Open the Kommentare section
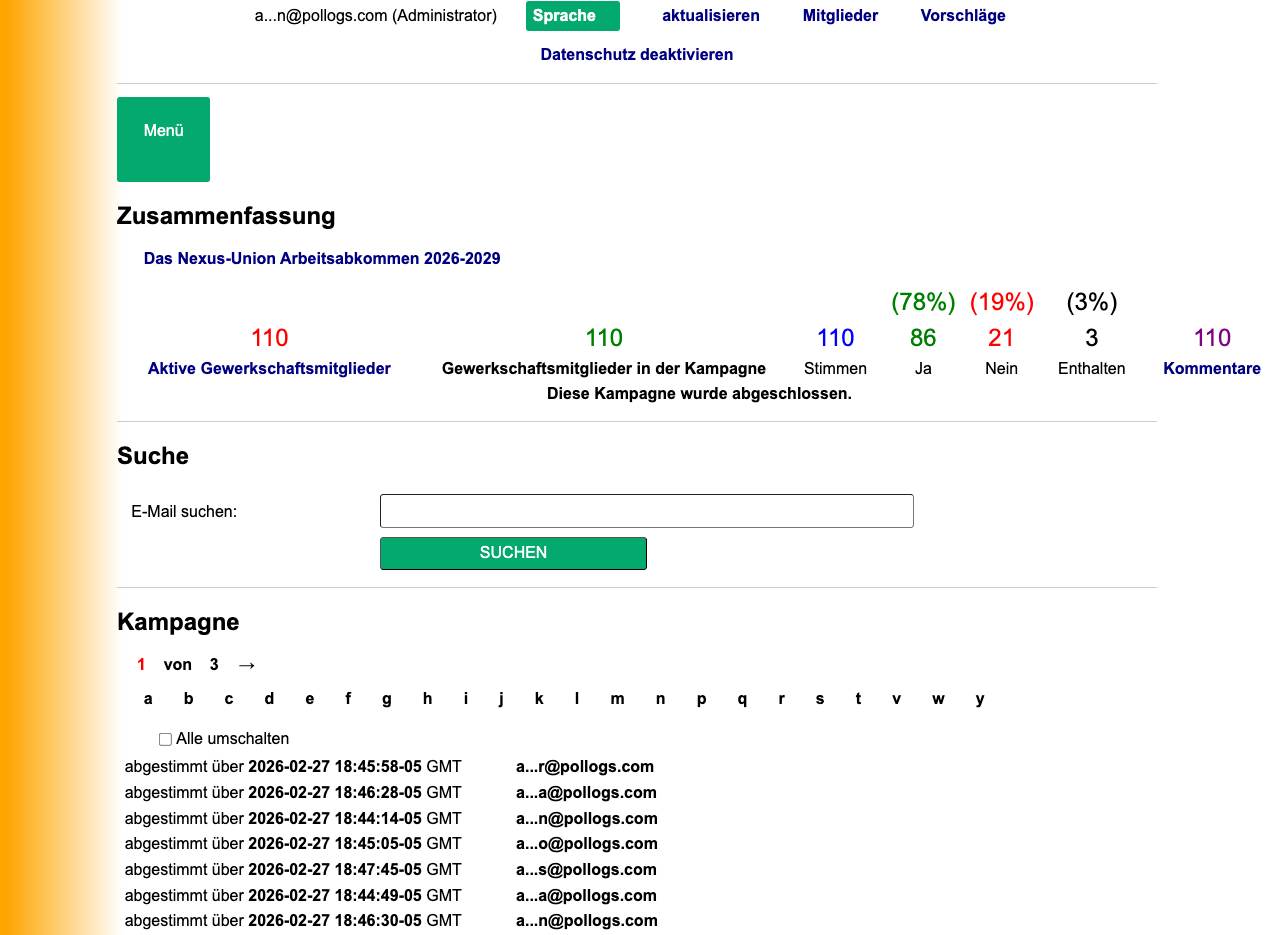Screen dimensions: 1274x935 click(x=1212, y=368)
